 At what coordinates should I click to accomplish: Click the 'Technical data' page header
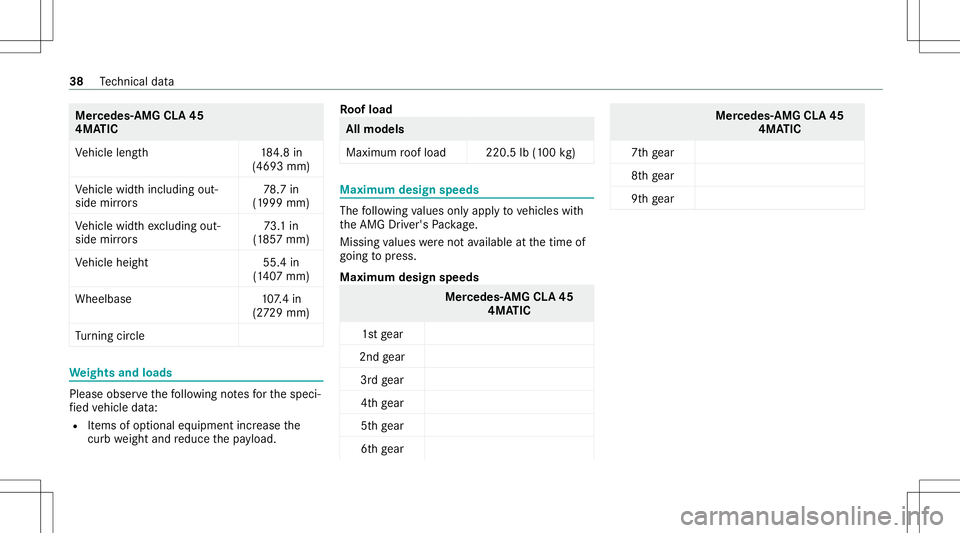tap(137, 81)
